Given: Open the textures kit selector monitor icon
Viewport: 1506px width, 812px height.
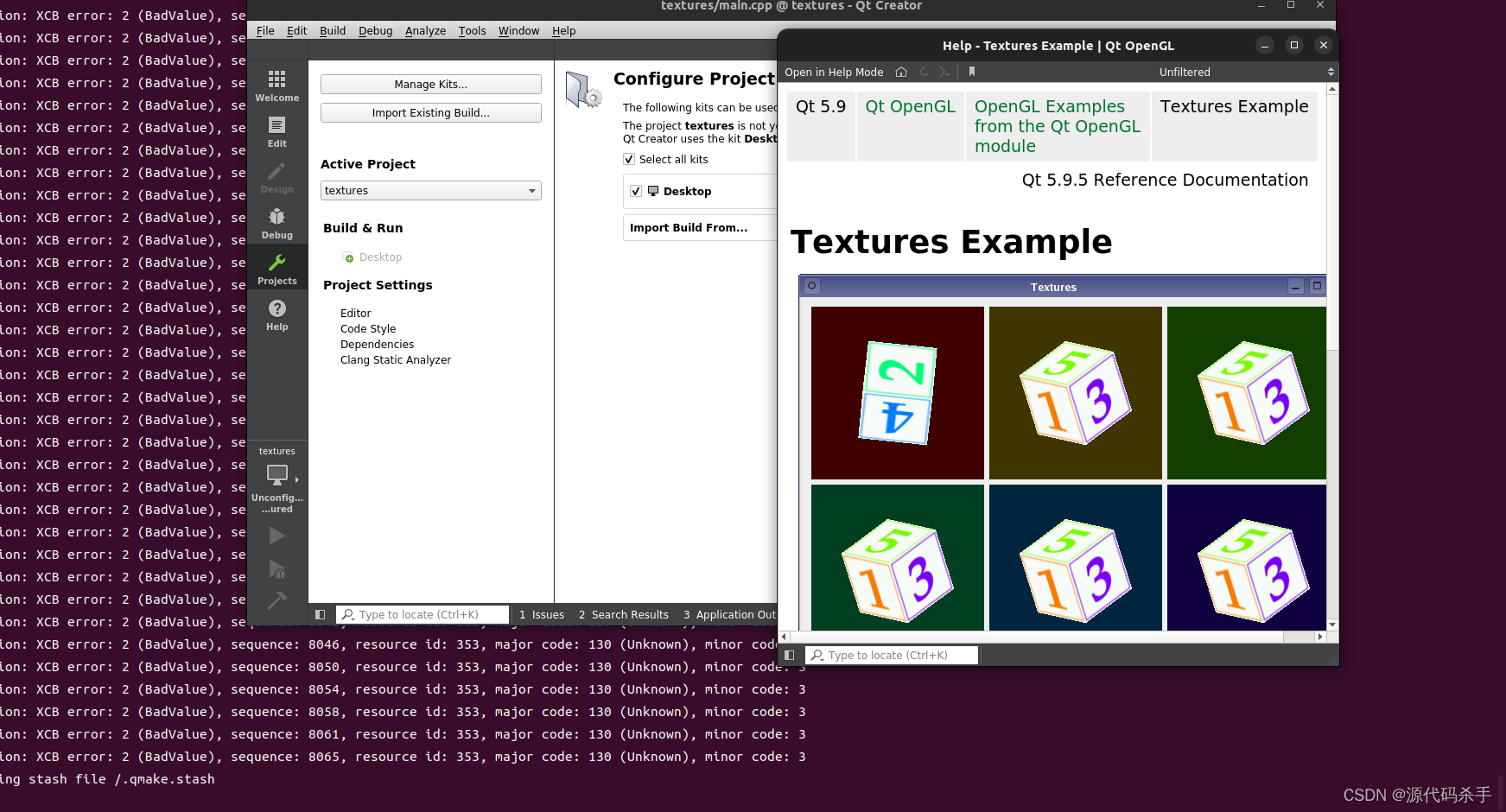Looking at the screenshot, I should 277,474.
